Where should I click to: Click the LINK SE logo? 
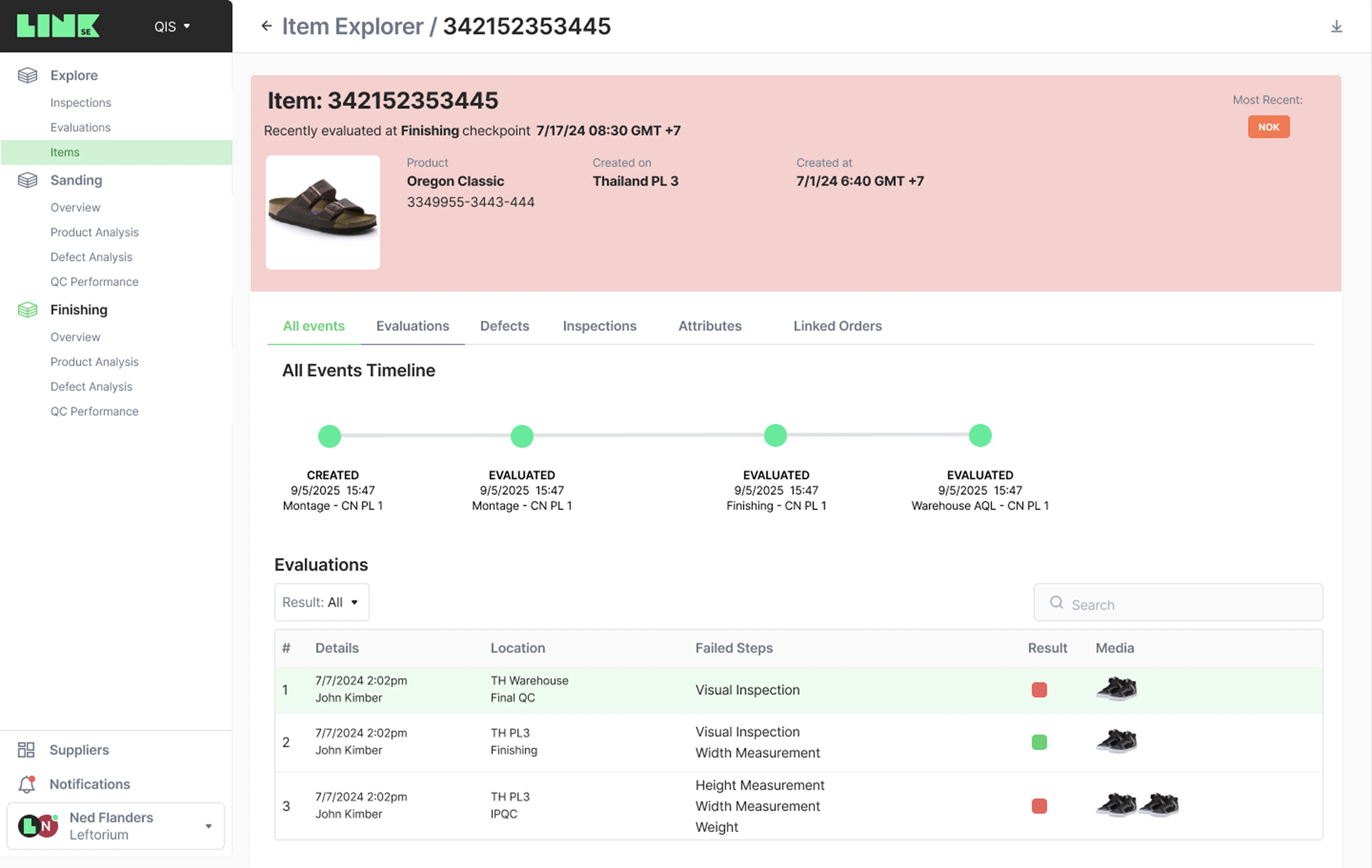point(58,26)
